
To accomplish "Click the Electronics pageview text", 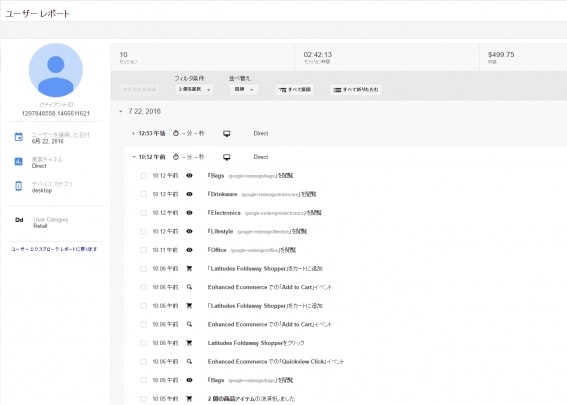I will pos(264,213).
